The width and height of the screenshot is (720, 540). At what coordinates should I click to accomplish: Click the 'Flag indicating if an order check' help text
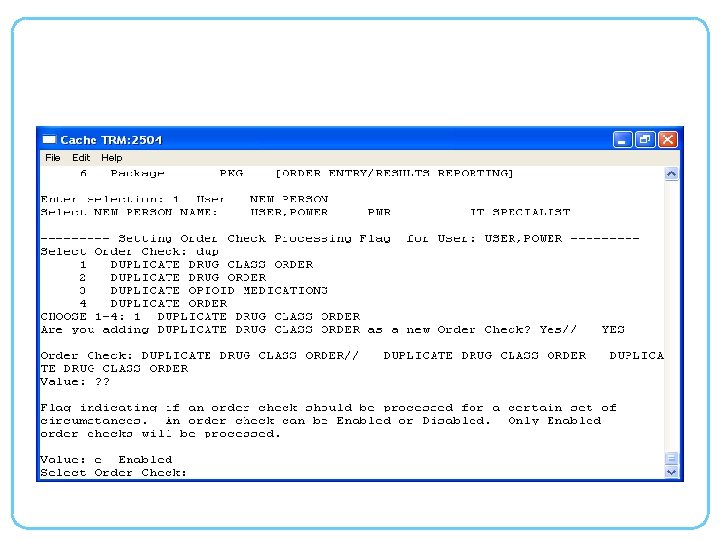click(328, 408)
